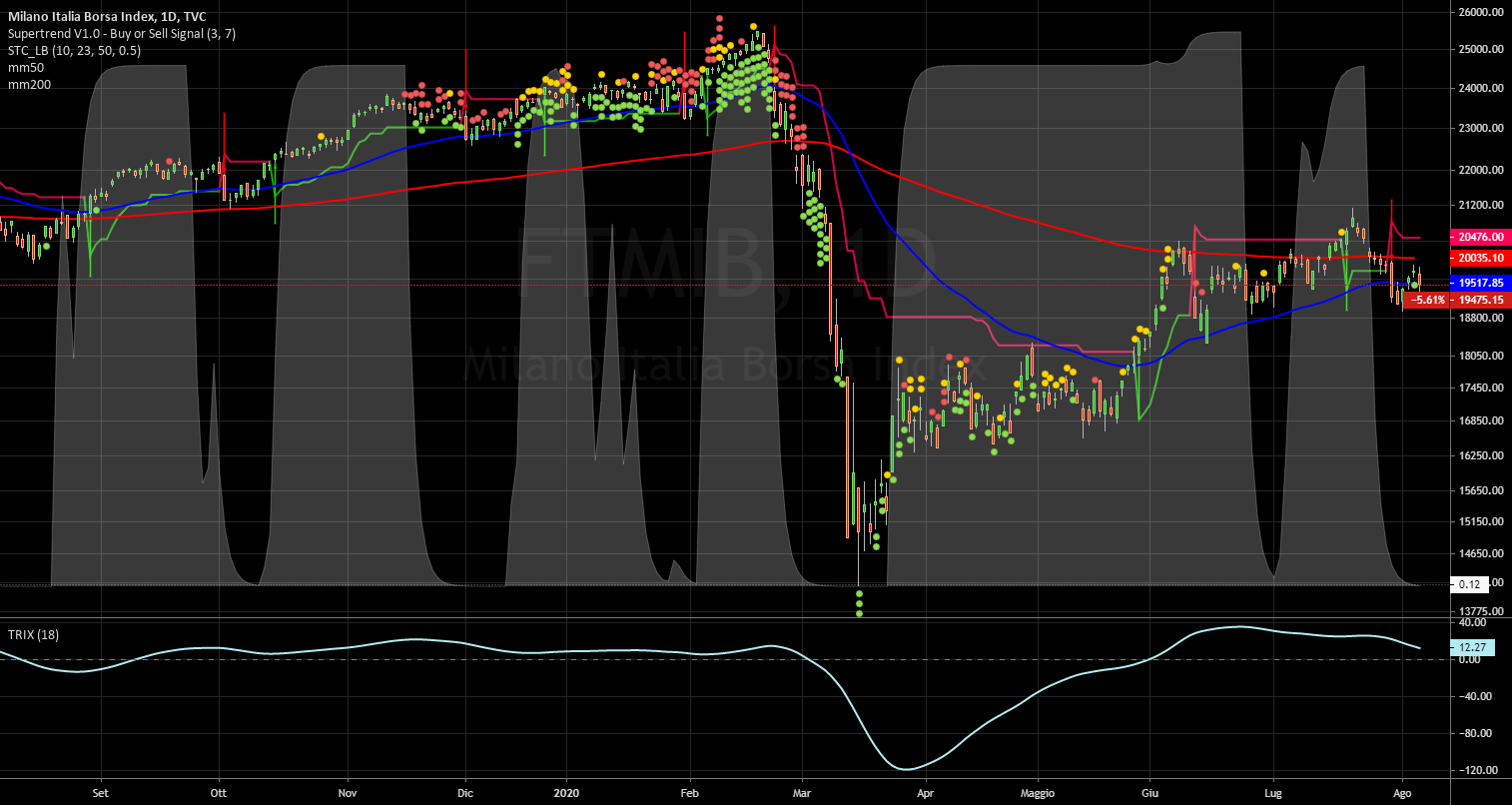Viewport: 1512px width, 805px height.
Task: Click 15150.00 on the price axis
Action: pyautogui.click(x=1481, y=521)
